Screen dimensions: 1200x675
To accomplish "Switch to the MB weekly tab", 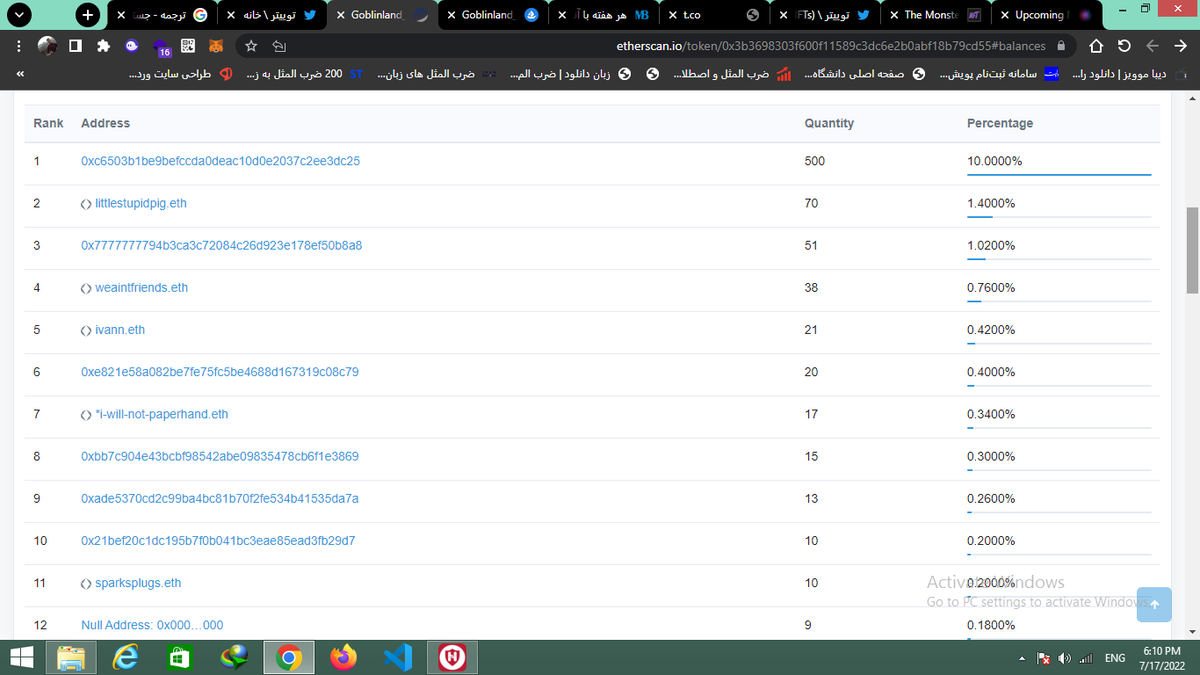I will 605,15.
